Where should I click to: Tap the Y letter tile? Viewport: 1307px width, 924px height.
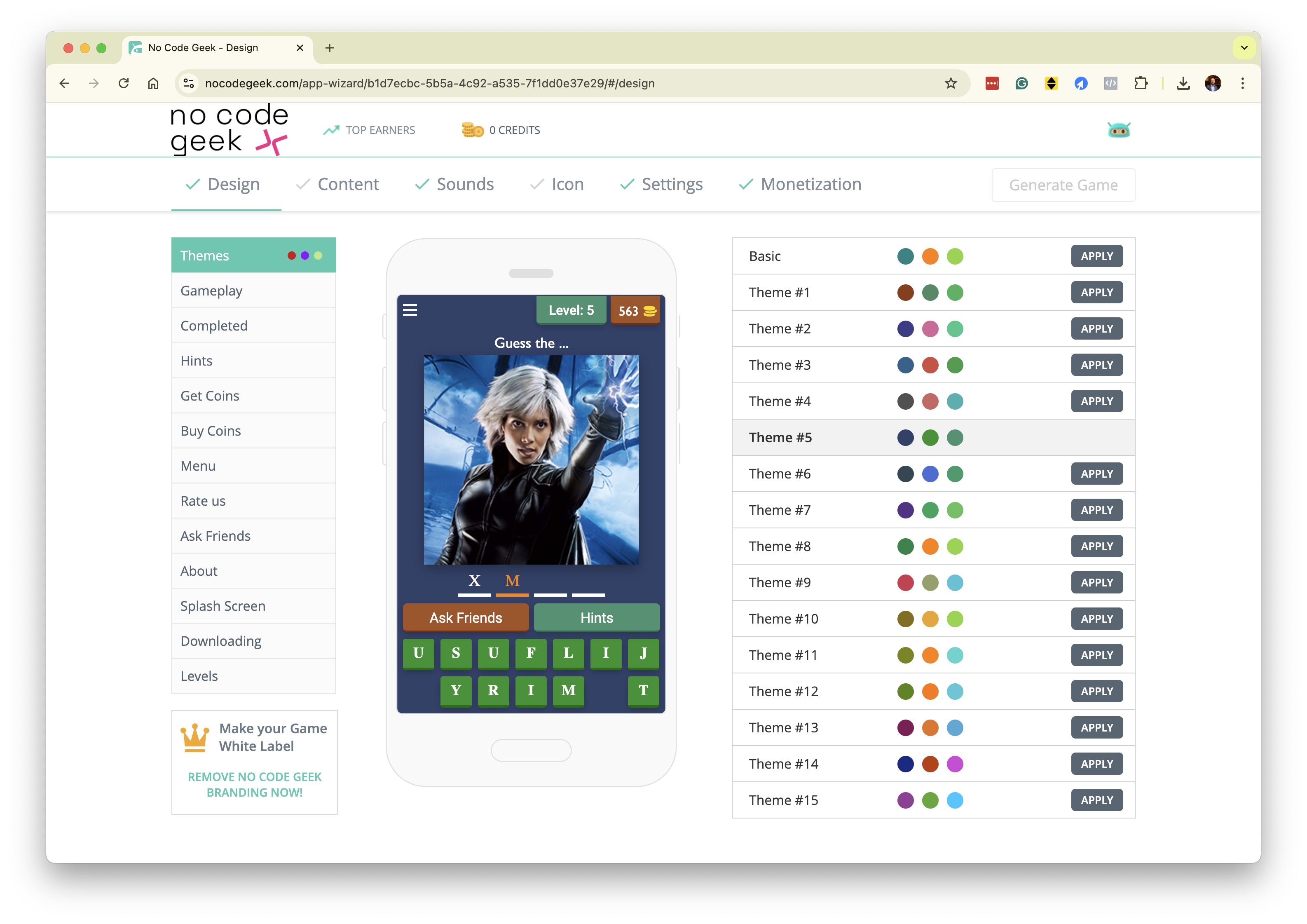455,691
